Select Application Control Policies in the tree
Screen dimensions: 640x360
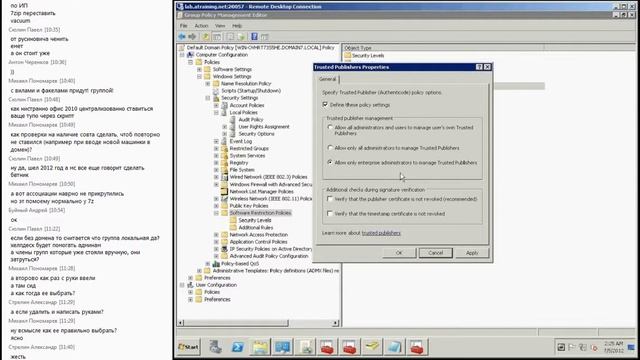pos(258,242)
